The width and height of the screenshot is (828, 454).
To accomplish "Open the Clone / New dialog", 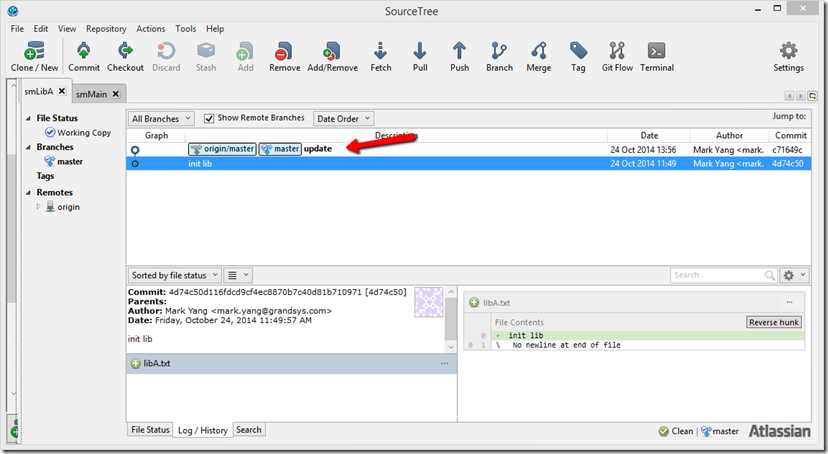I will [34, 57].
